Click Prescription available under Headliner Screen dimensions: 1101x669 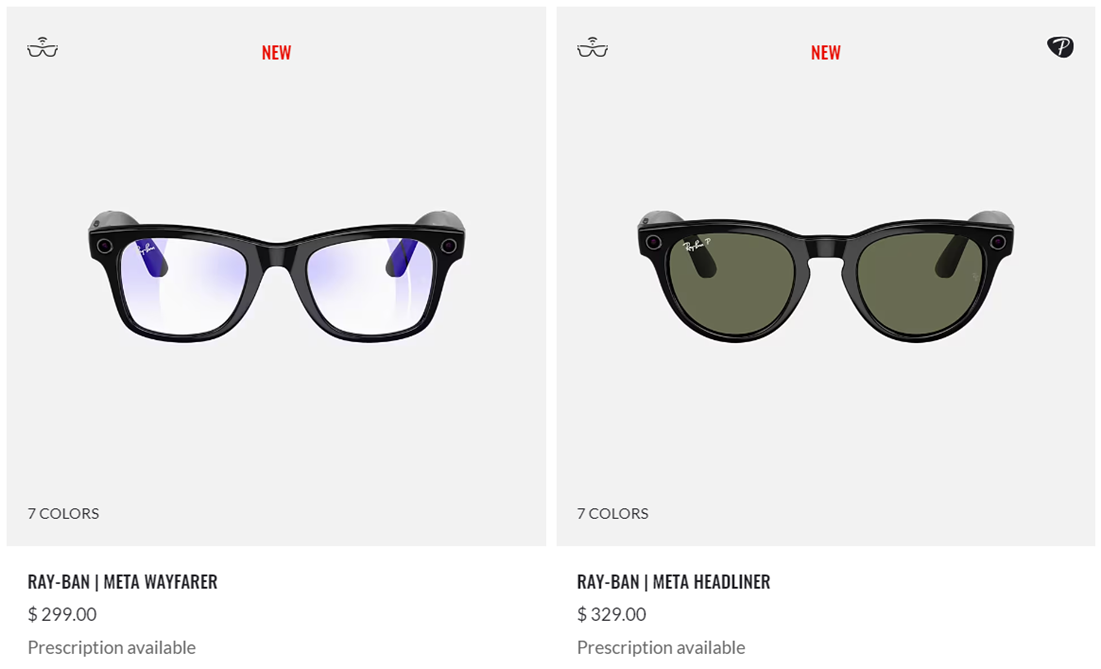[x=661, y=647]
